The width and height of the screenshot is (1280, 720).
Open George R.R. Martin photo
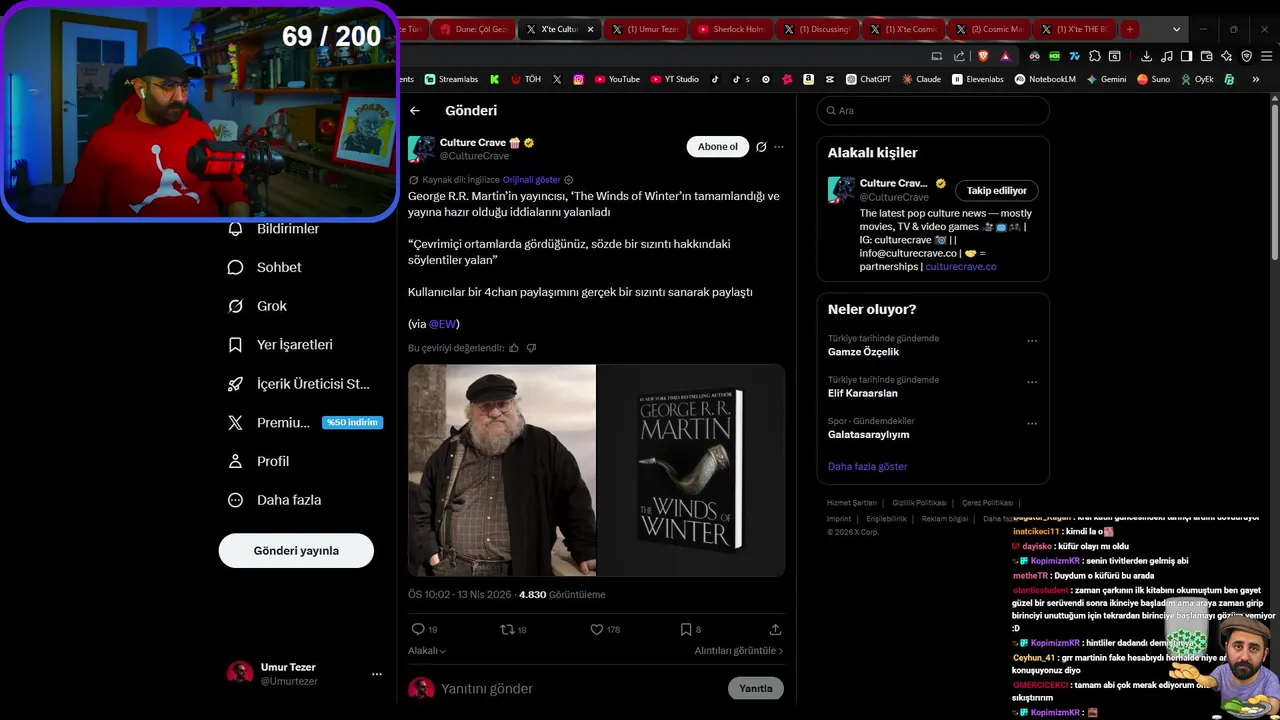502,470
